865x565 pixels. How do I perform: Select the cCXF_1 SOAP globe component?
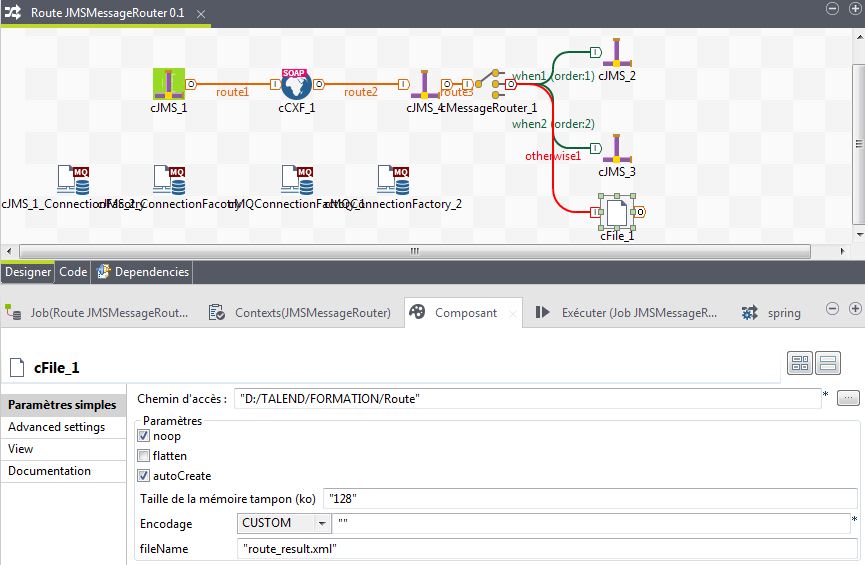tap(296, 84)
